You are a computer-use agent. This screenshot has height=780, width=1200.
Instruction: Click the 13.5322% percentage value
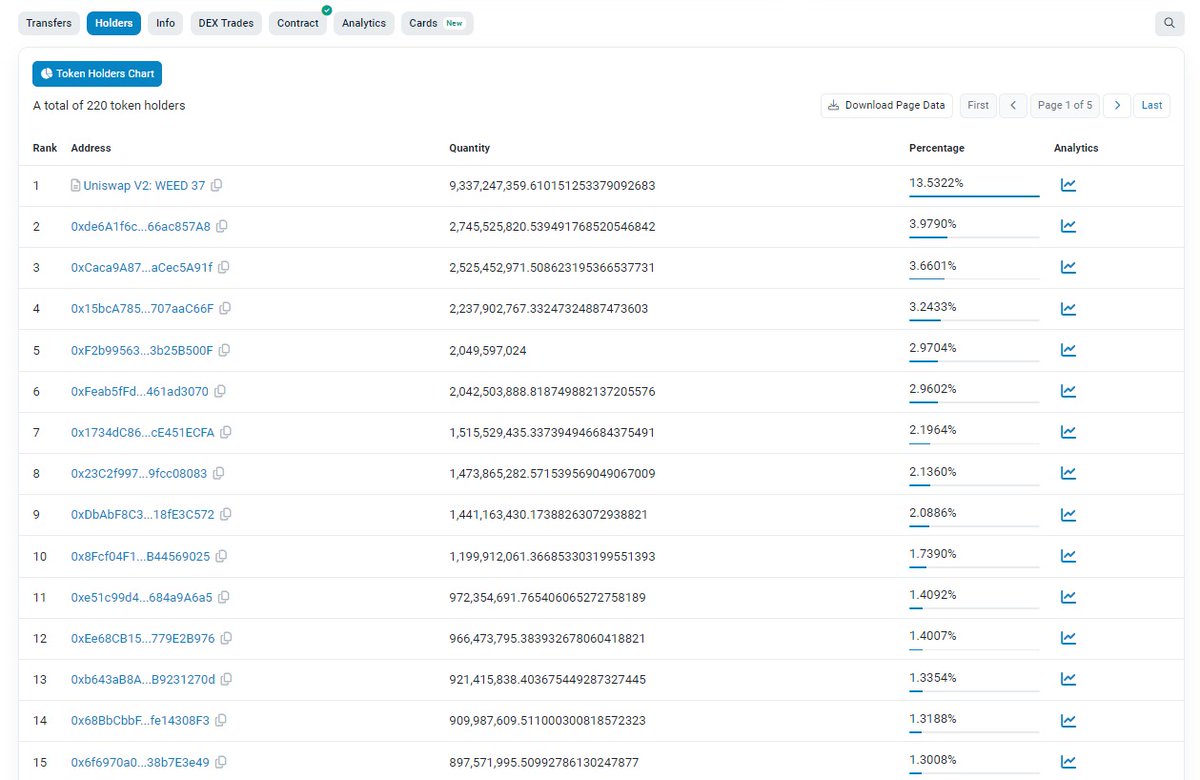click(x=936, y=183)
